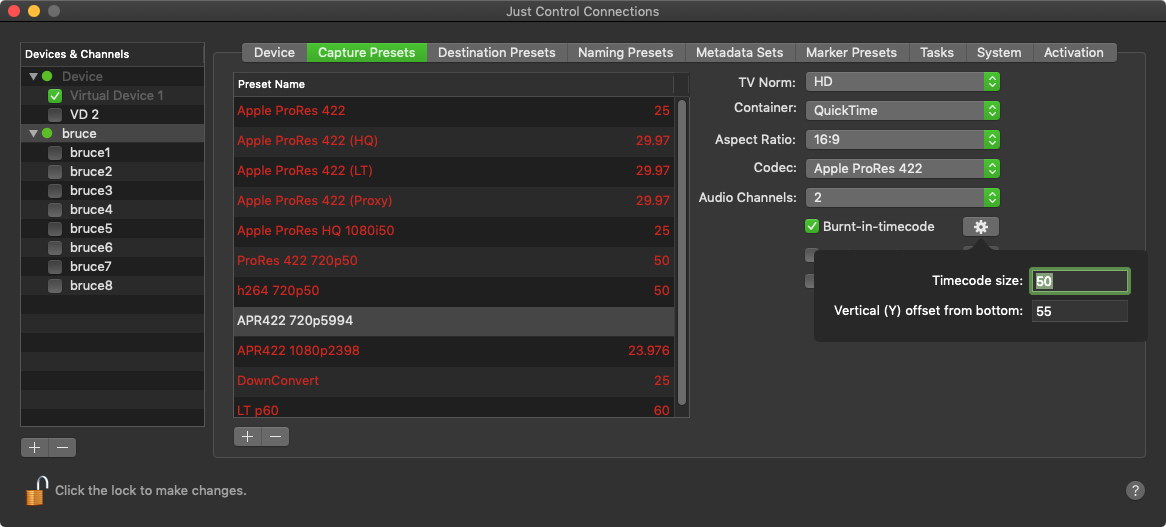
Task: Select the Apple ProRes 422 (Proxy) preset
Action: pyautogui.click(x=454, y=201)
